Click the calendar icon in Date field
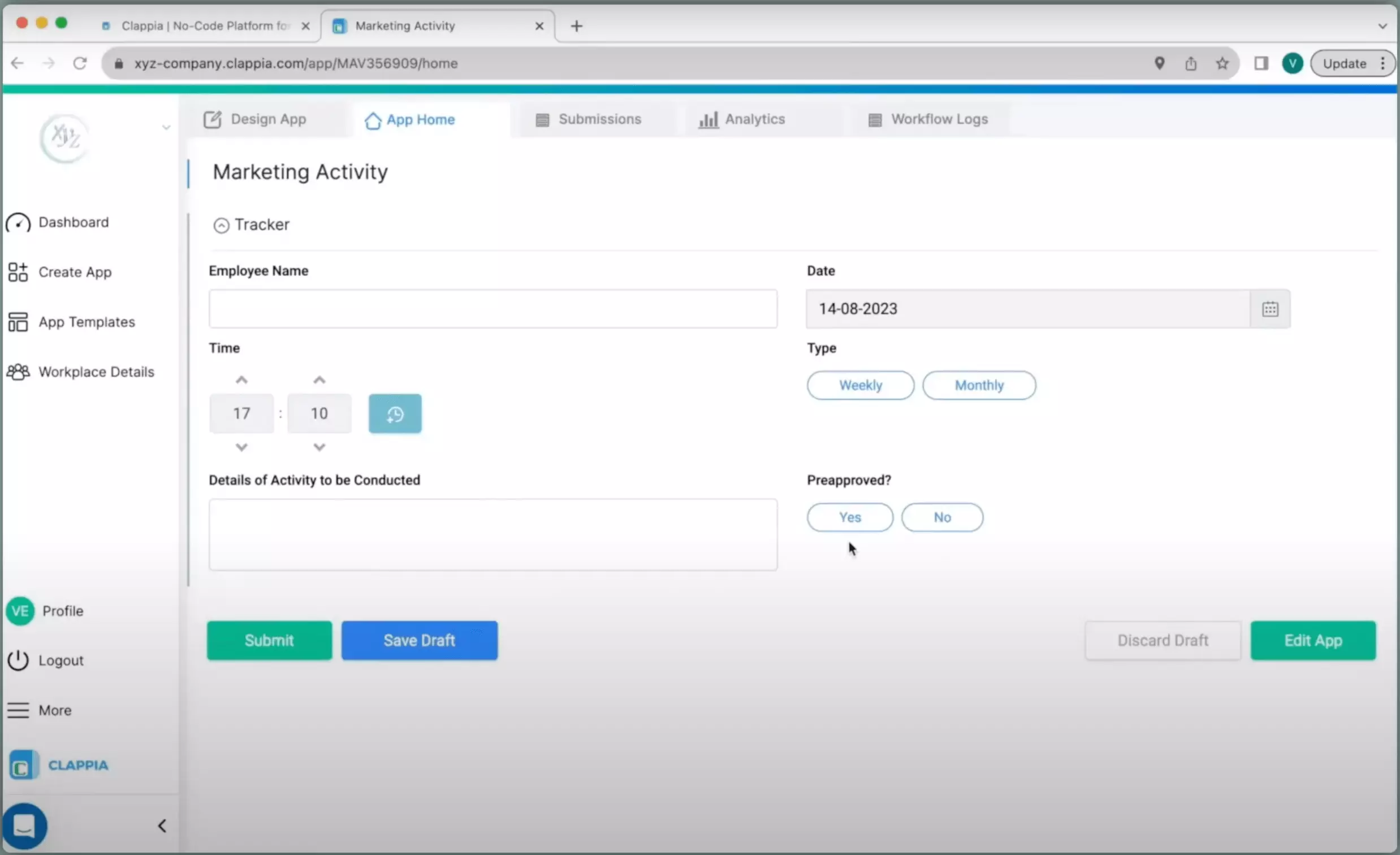Screen dimensions: 1400x855 pos(1270,309)
